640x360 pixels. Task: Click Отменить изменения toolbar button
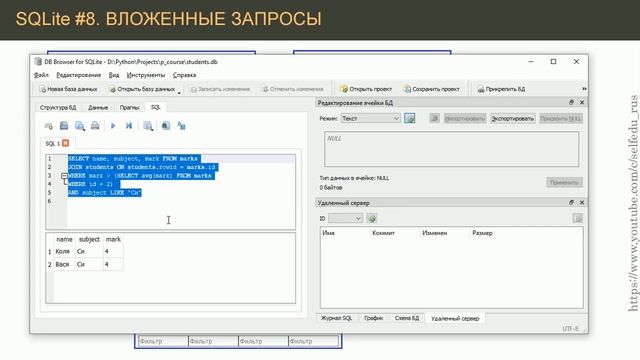click(293, 89)
